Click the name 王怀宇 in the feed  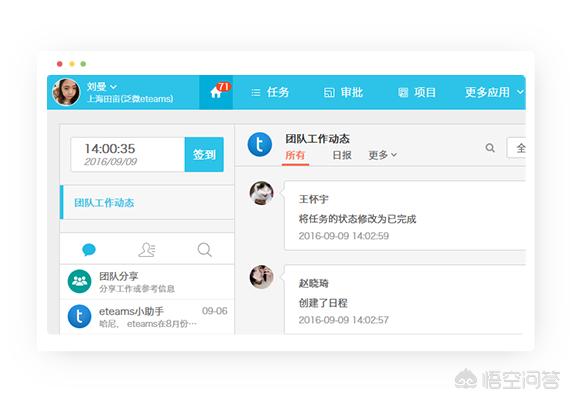(x=313, y=199)
